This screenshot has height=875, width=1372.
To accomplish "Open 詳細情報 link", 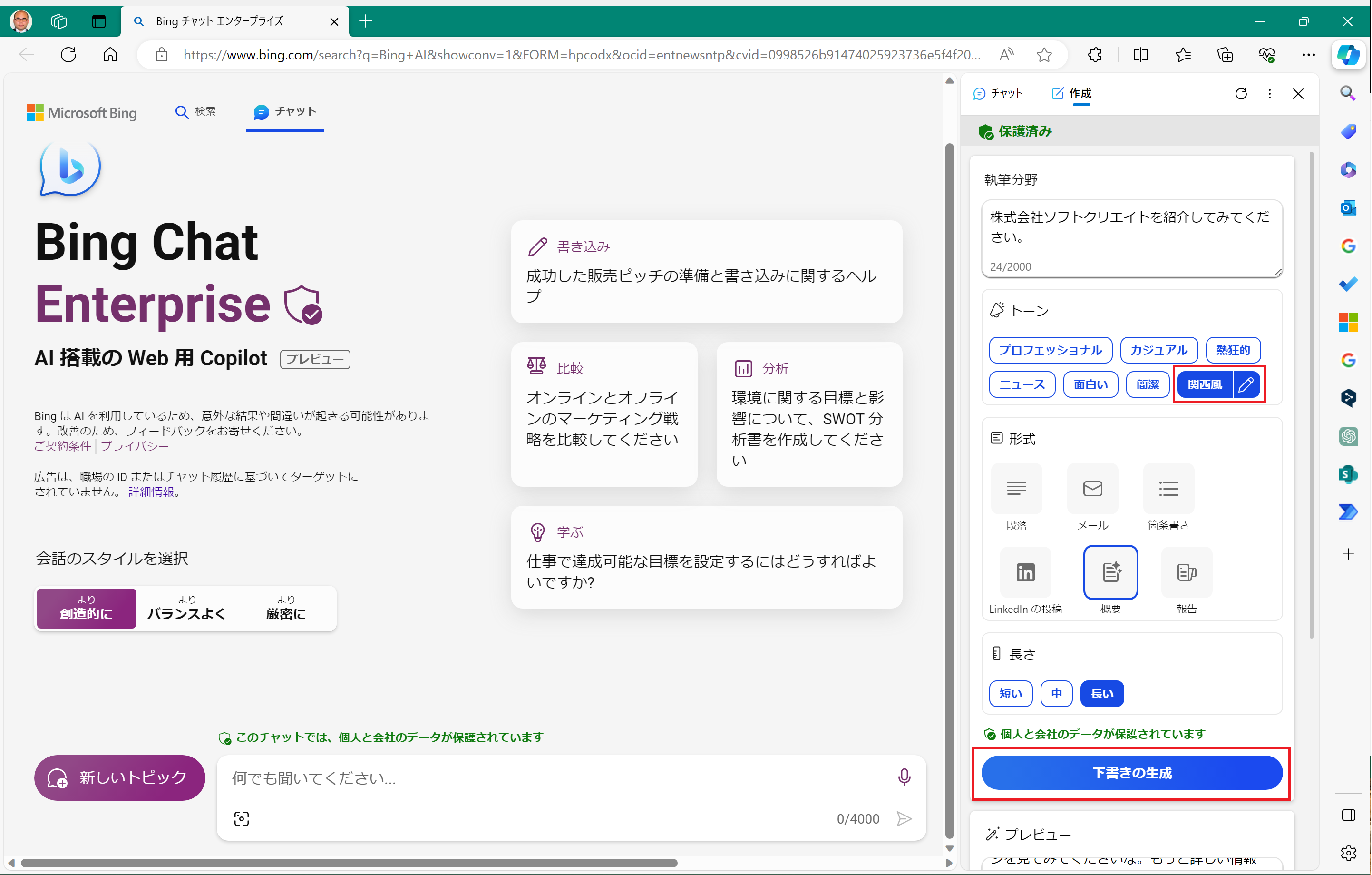I will [x=151, y=492].
